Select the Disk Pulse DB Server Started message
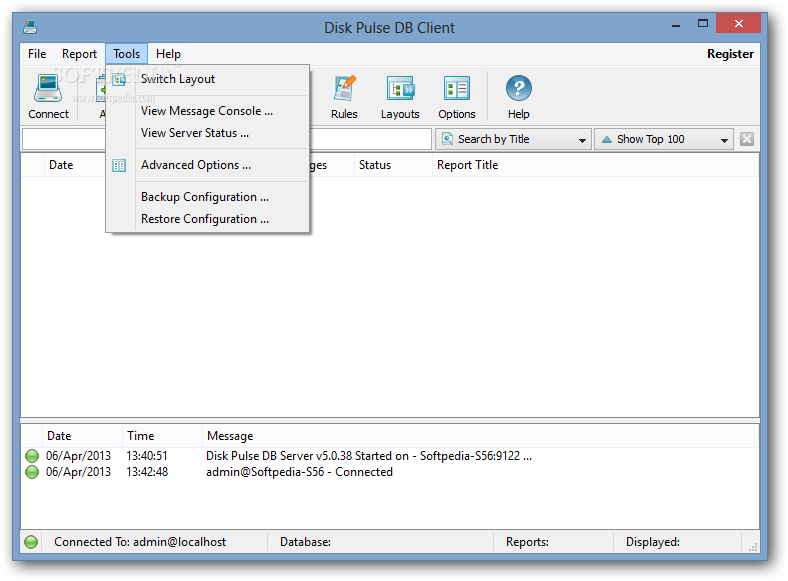 [369, 456]
